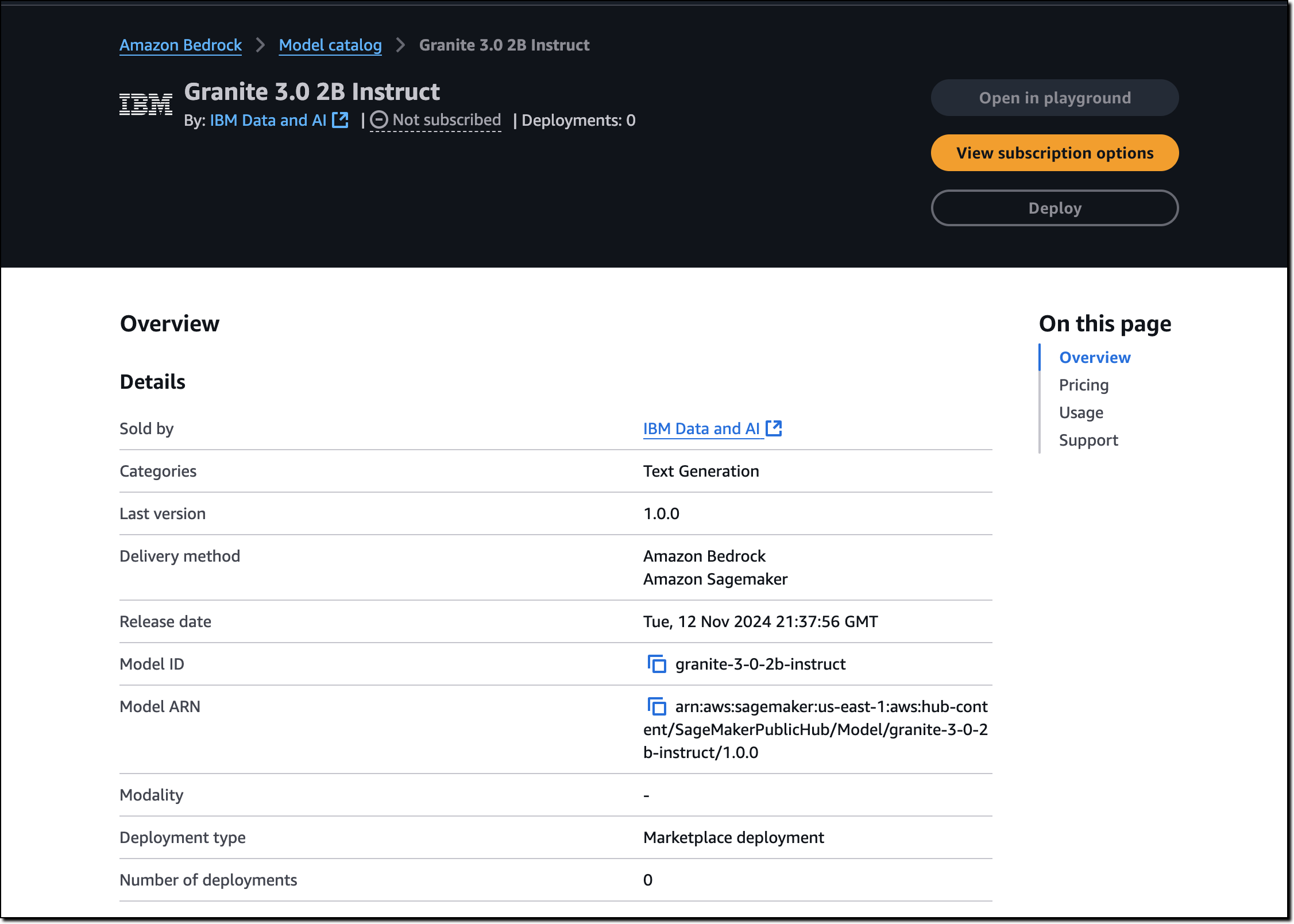Click the IBM logo in header

click(x=146, y=105)
